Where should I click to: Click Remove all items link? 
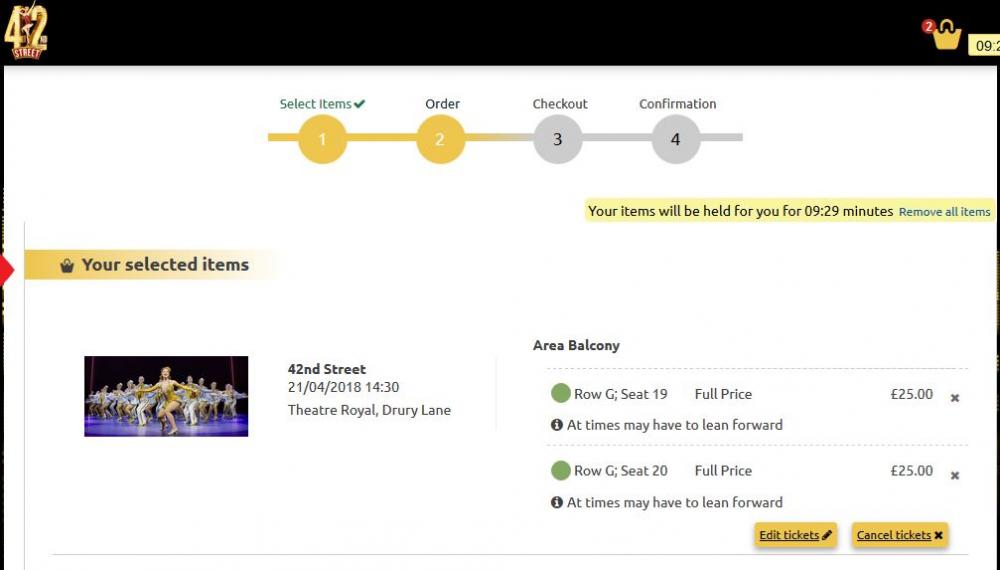[944, 212]
